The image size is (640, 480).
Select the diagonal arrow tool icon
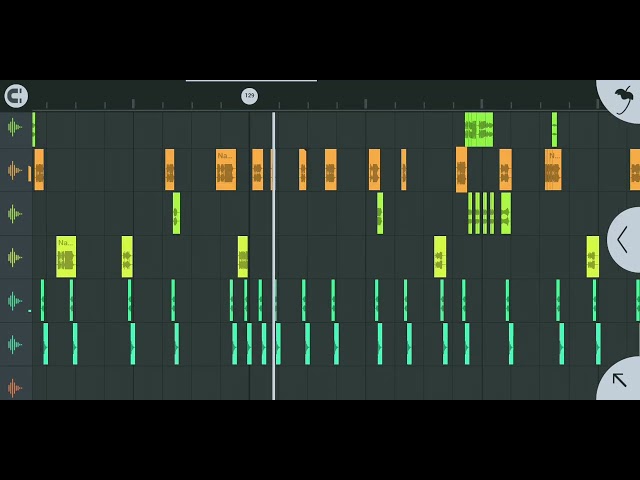tap(620, 380)
